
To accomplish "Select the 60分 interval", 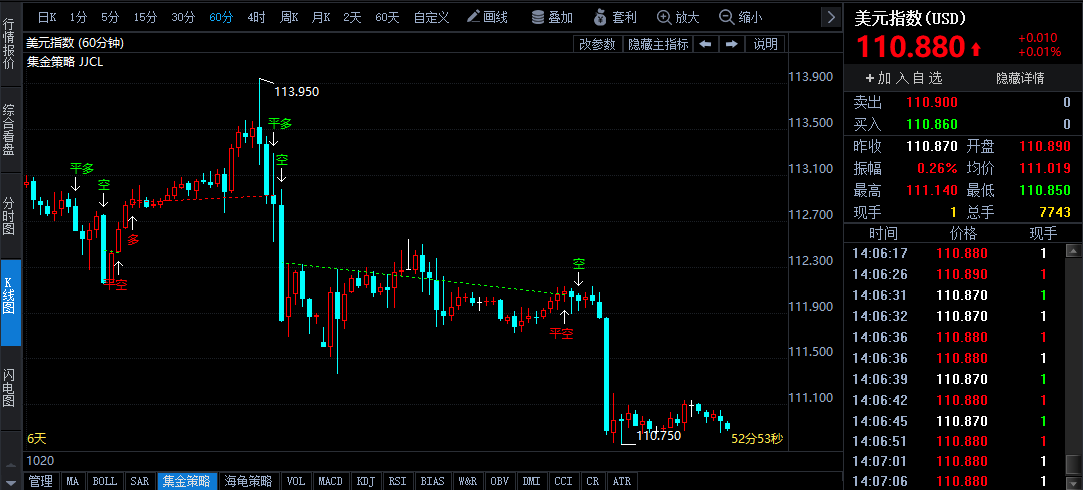I will (221, 17).
